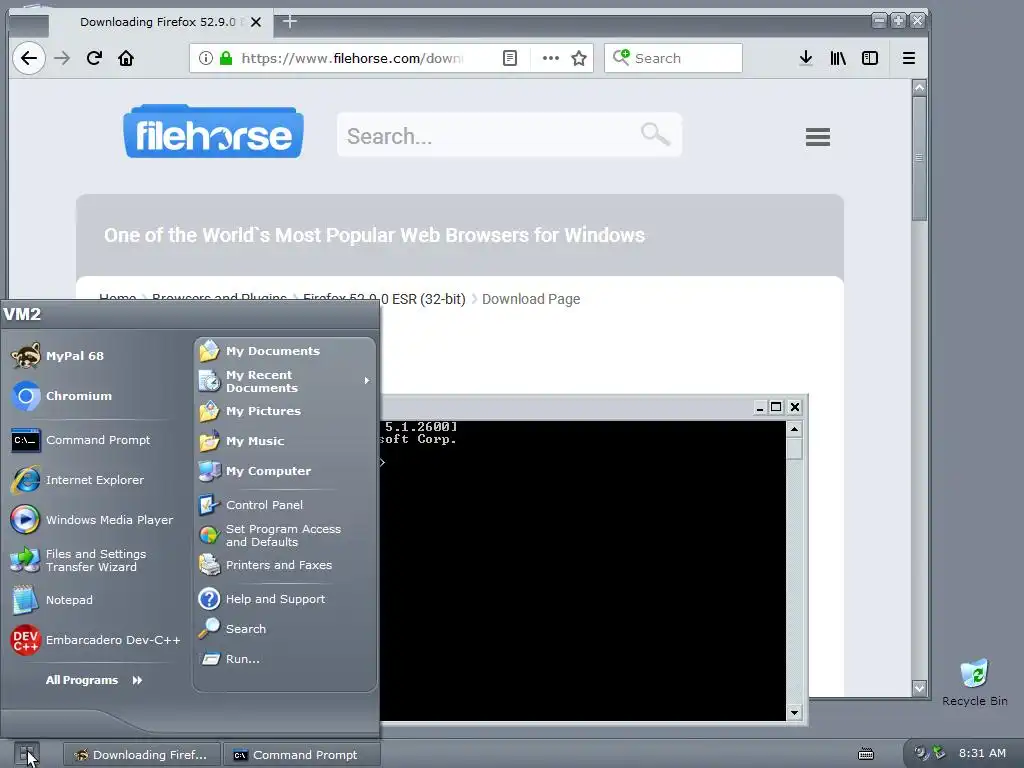1024x768 pixels.
Task: Click the FileHorse logo
Action: [214, 131]
